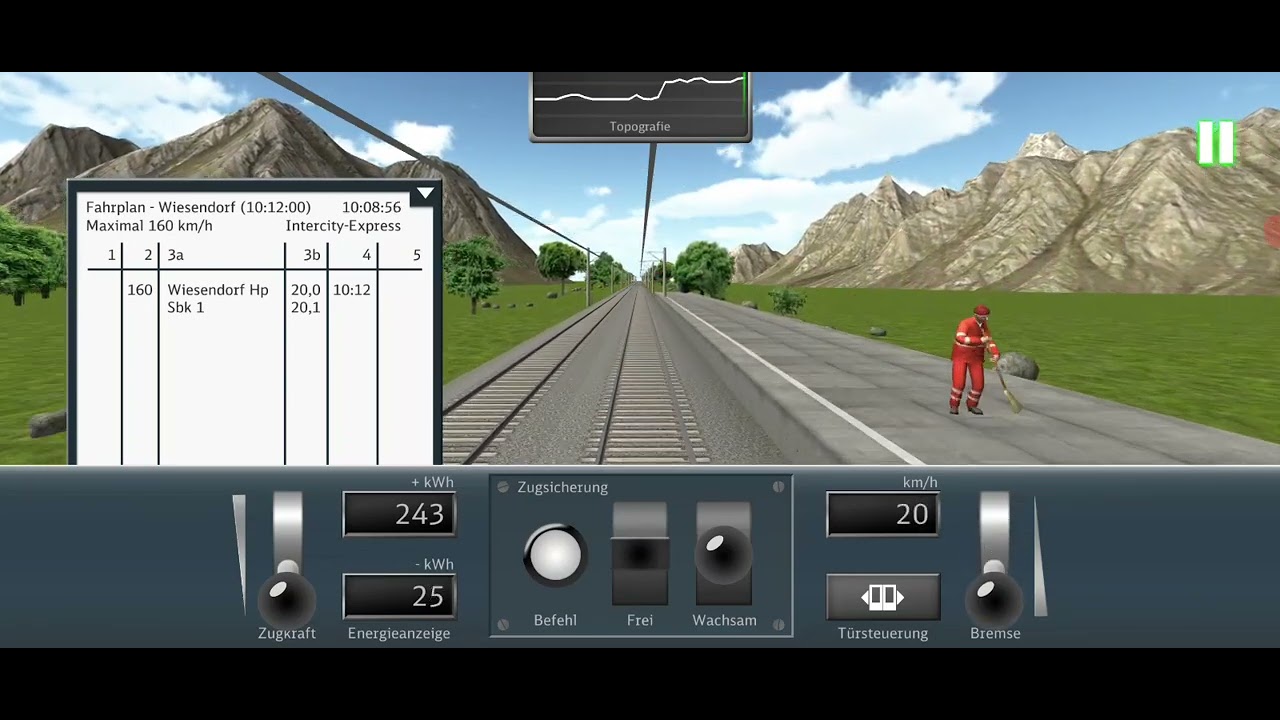Pause the game with the green pause icon
Image resolution: width=1280 pixels, height=720 pixels.
point(1216,143)
